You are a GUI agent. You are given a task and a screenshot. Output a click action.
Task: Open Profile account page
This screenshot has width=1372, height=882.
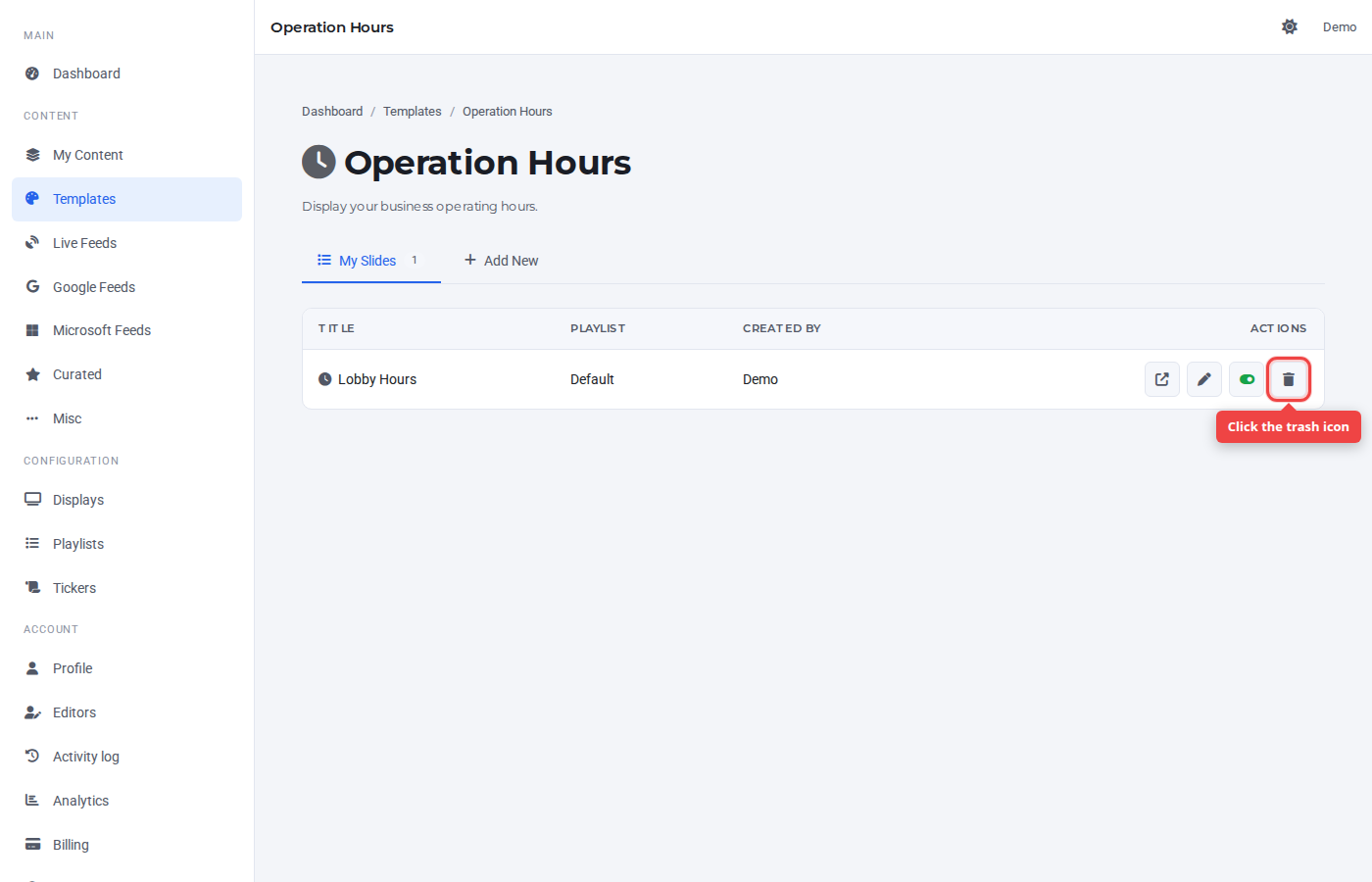(x=126, y=668)
